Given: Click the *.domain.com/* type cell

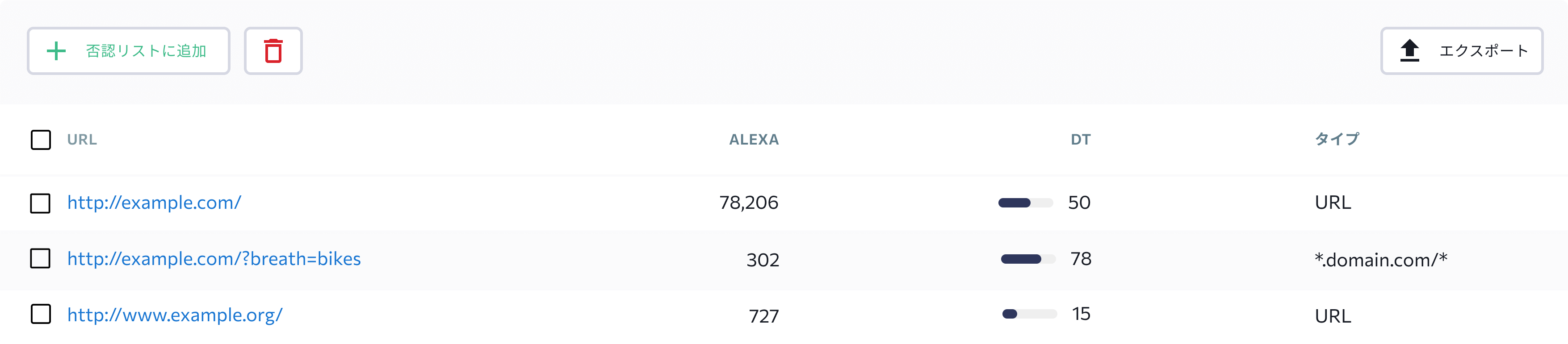Looking at the screenshot, I should coord(1380,260).
